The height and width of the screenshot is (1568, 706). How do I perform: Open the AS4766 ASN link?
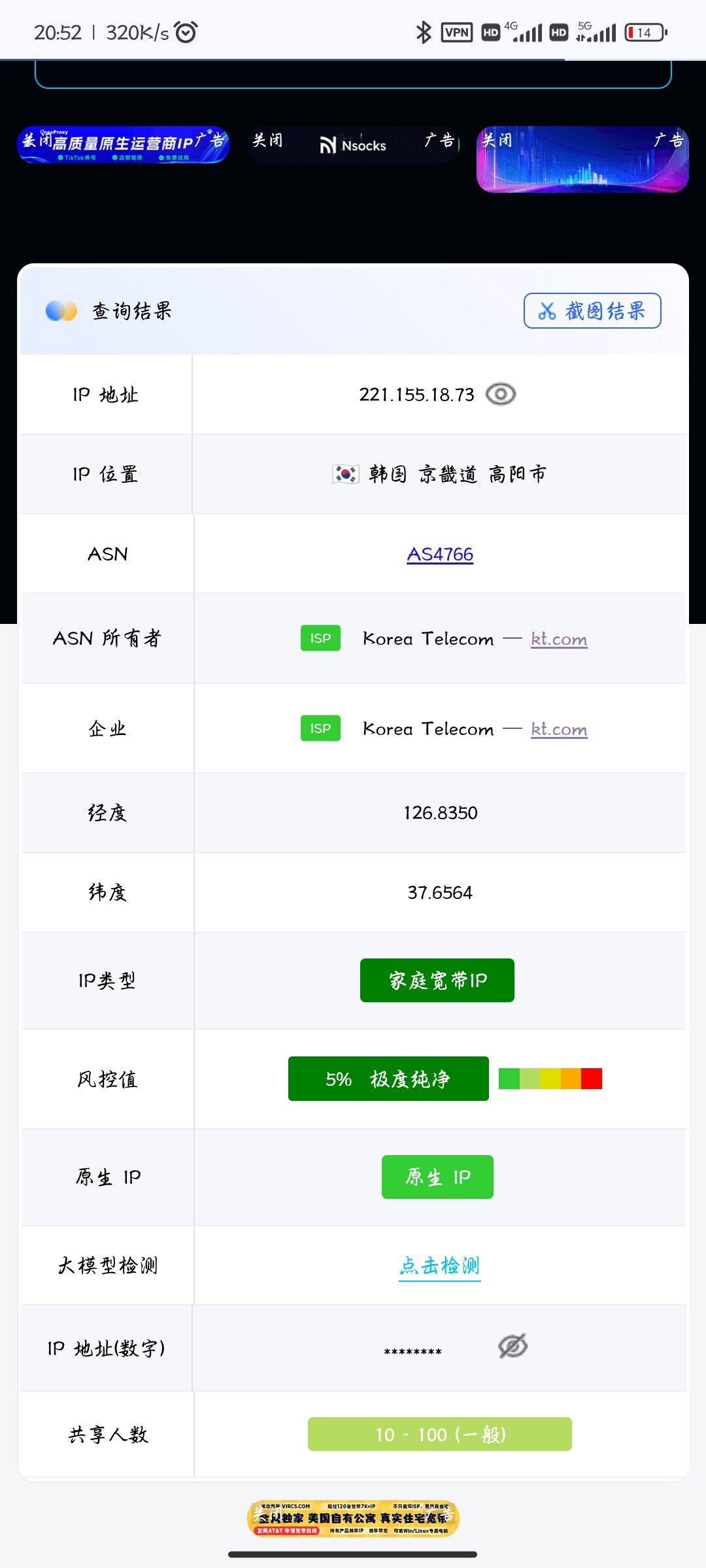coord(440,554)
